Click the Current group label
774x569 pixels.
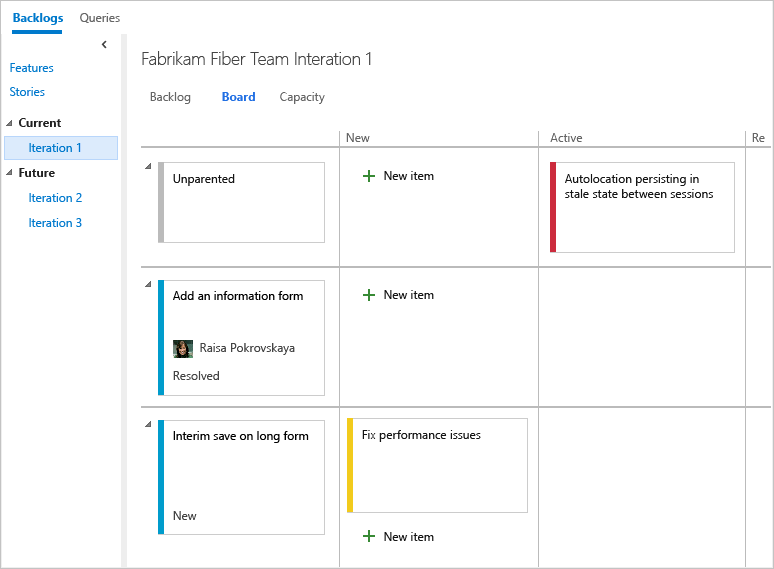(39, 123)
